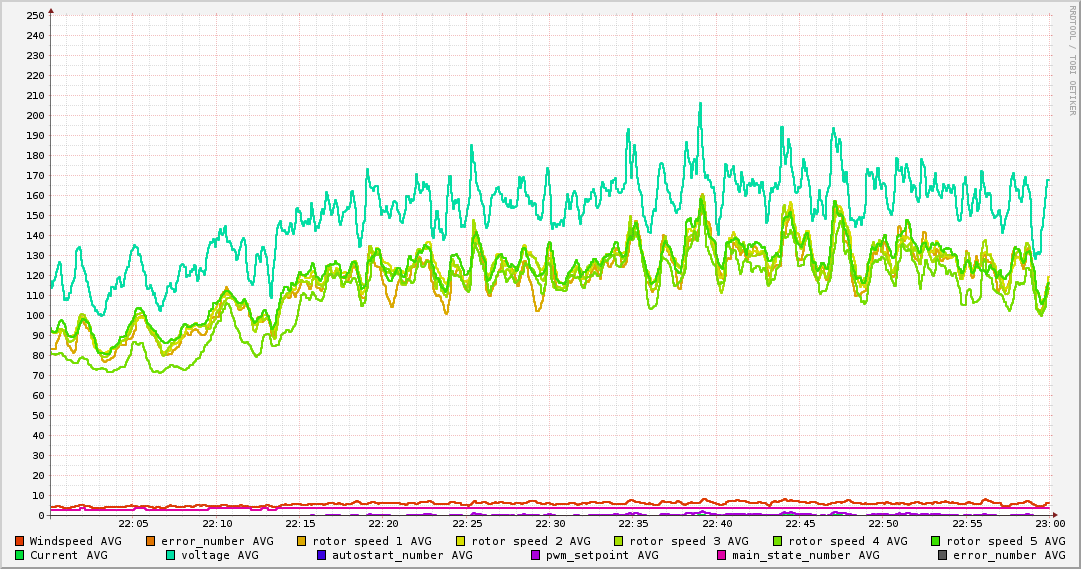Select the 130 y-axis tick label
Viewport: 1081px width, 569px height.
point(34,255)
